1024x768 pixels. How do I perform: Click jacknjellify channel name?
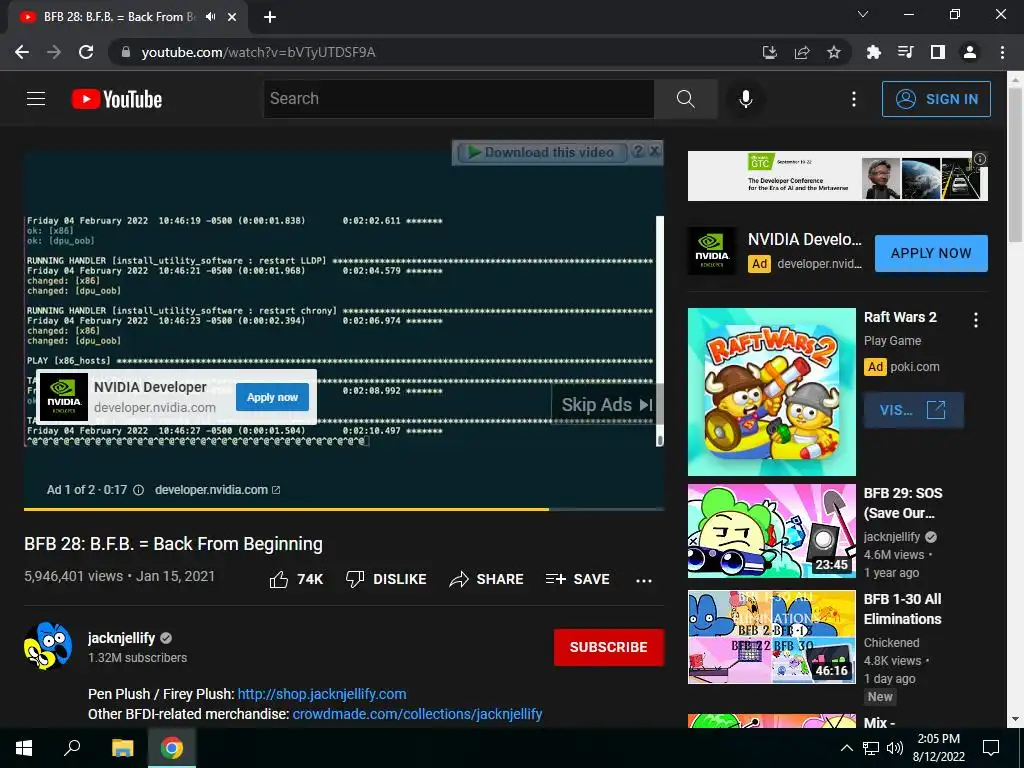click(121, 638)
